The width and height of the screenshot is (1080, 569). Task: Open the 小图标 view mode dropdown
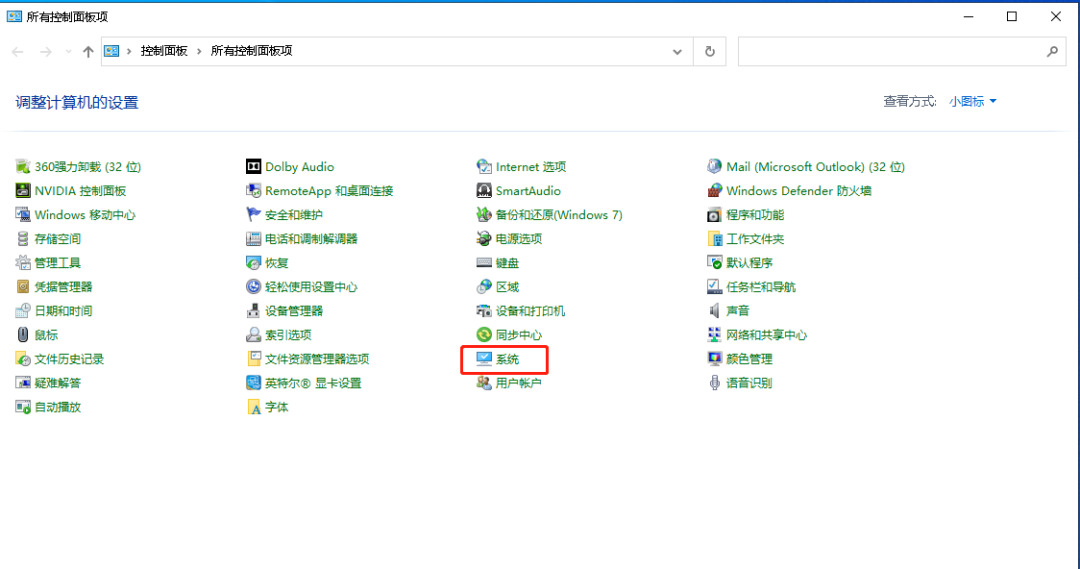(973, 101)
